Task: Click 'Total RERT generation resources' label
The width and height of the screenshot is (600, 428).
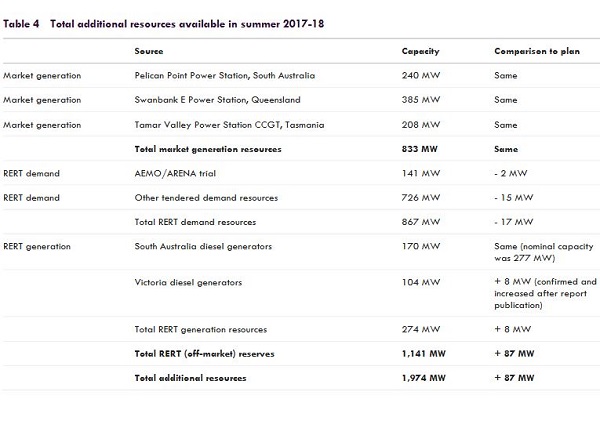Action: pos(199,330)
